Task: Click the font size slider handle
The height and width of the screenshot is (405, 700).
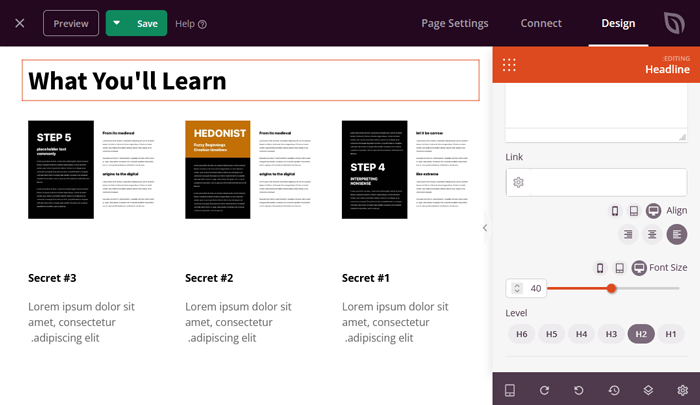Action: pos(611,288)
